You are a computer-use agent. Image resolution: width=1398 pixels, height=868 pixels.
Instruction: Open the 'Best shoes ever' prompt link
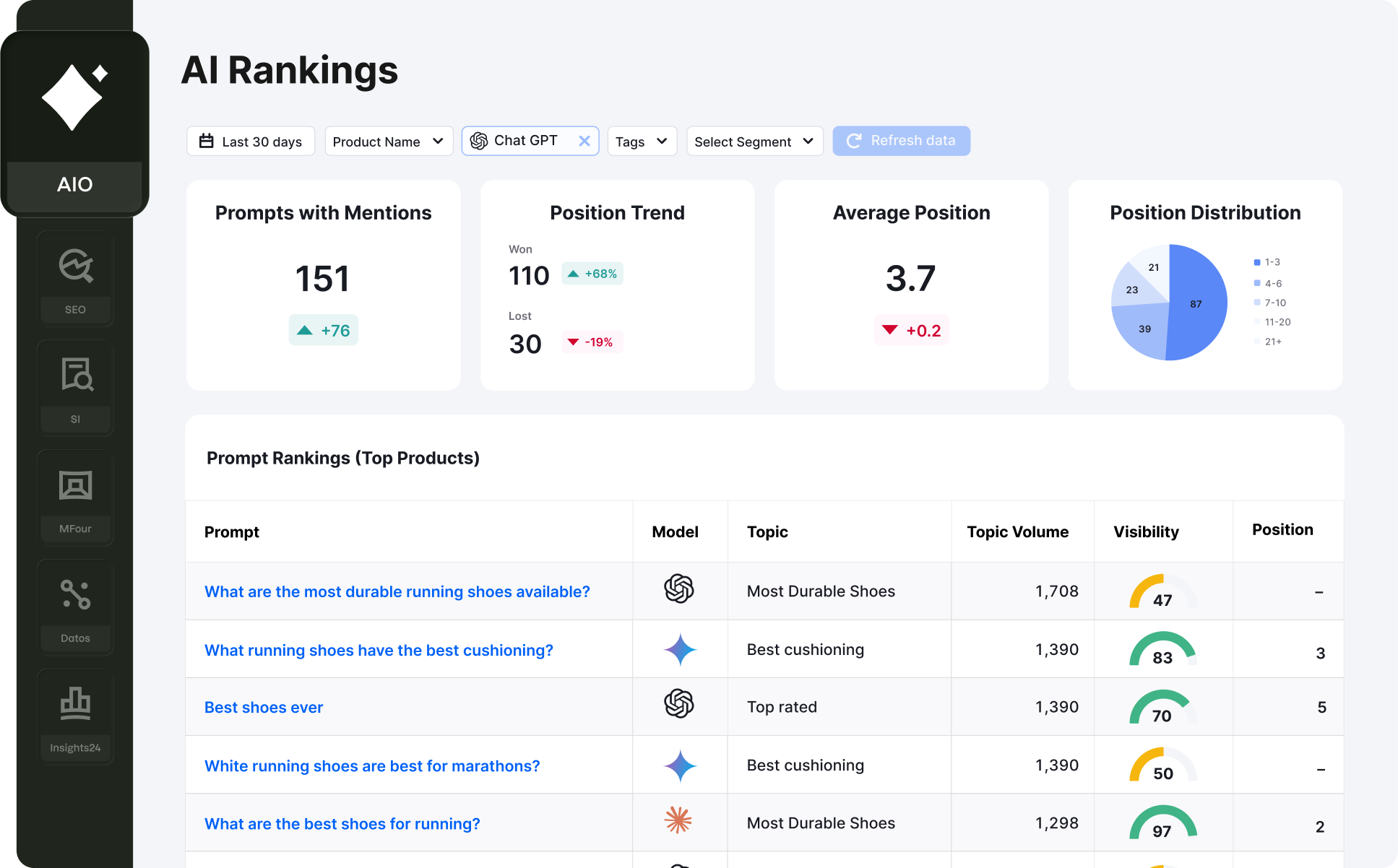263,708
